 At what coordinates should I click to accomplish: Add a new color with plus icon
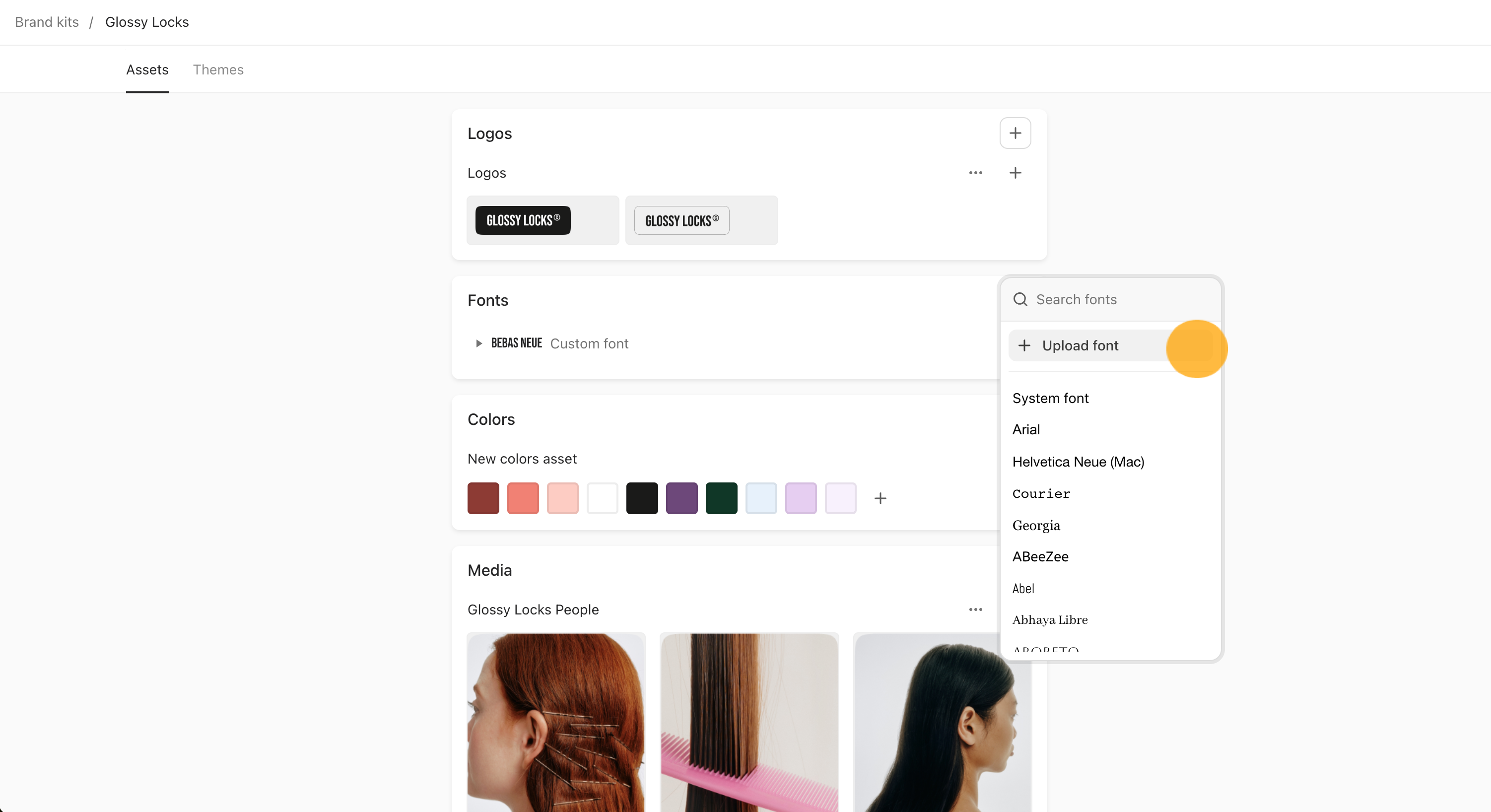[880, 498]
